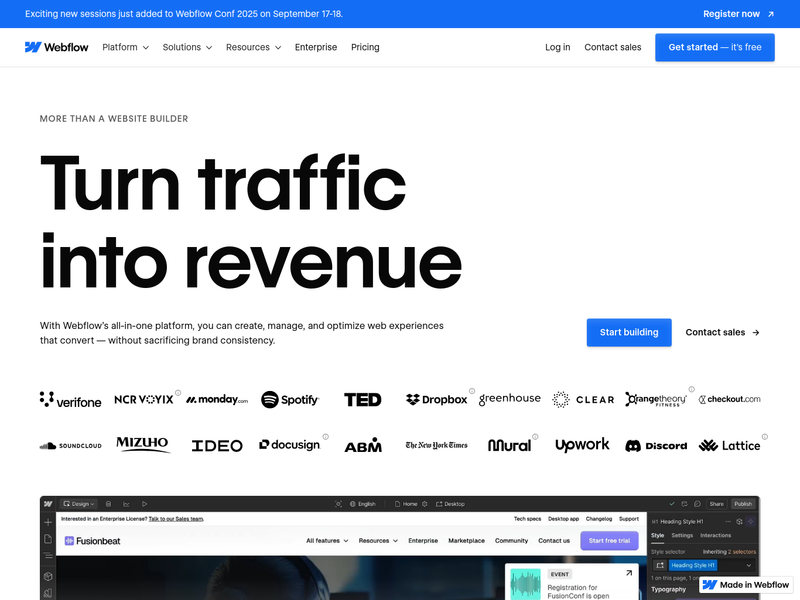Click the add elements plus icon in Designer preview
Image resolution: width=800 pixels, height=600 pixels.
tap(48, 522)
